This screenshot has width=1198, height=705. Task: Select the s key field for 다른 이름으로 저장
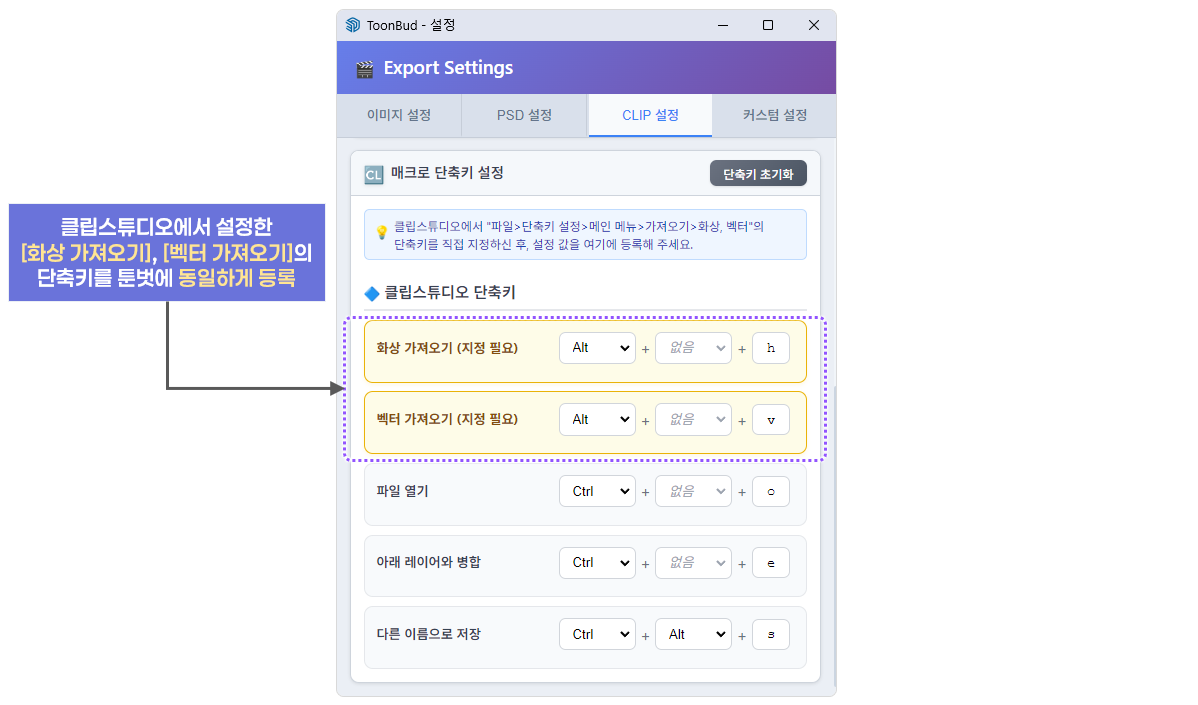click(770, 633)
